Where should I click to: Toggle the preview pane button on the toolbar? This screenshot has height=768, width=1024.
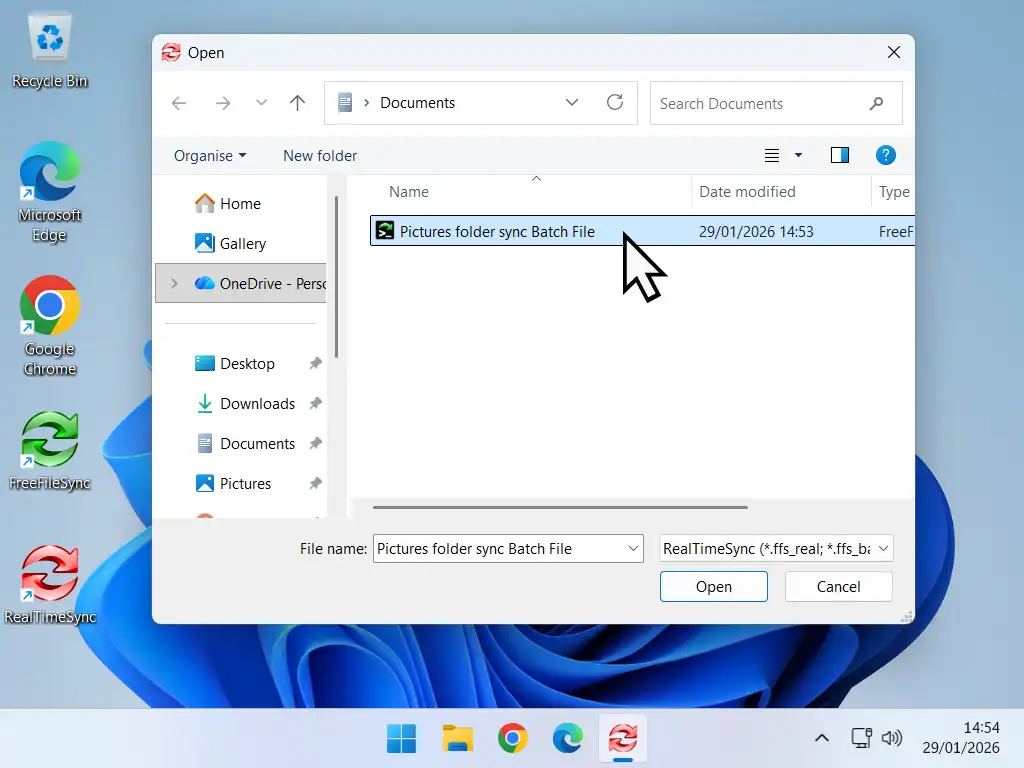839,155
